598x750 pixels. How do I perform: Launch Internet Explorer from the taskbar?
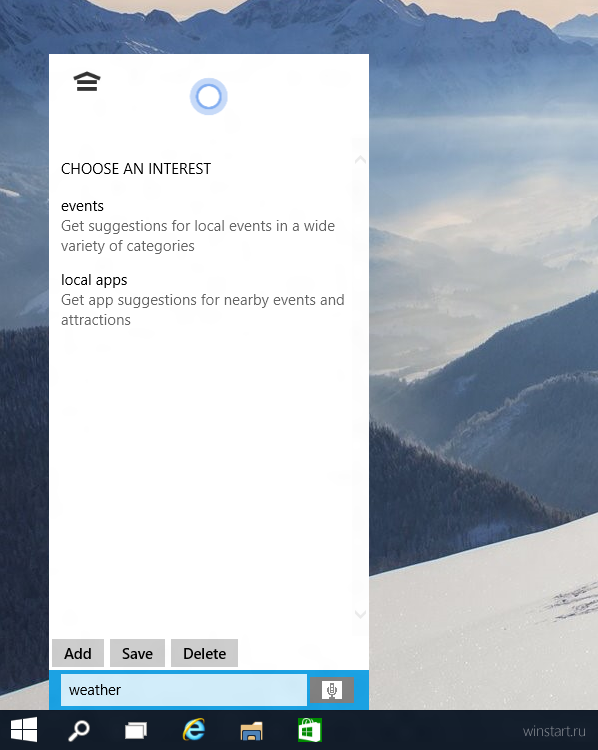(x=194, y=730)
